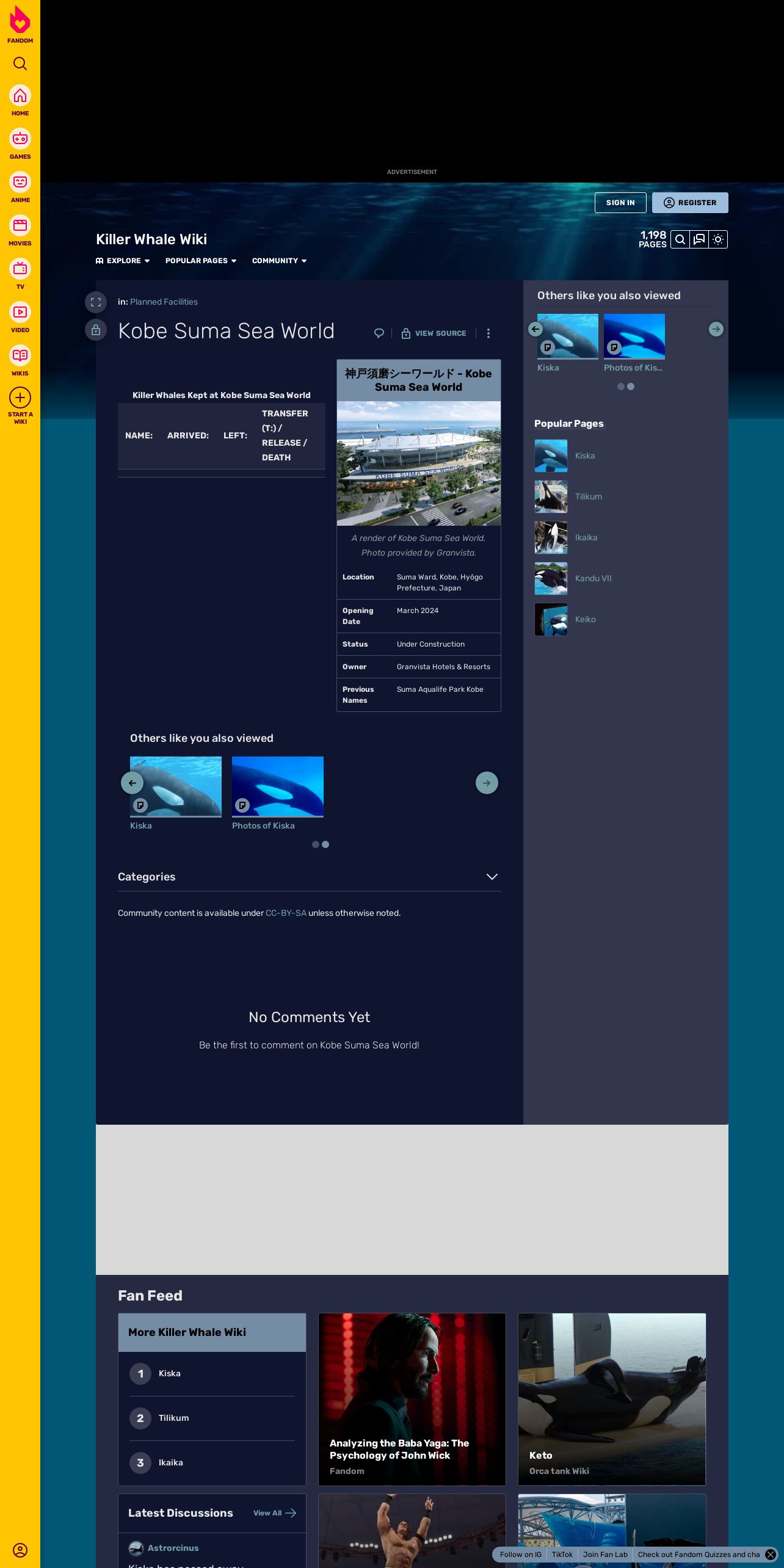Click Join Fan Lab in bottom bar
Image resolution: width=784 pixels, height=1568 pixels.
click(605, 1555)
